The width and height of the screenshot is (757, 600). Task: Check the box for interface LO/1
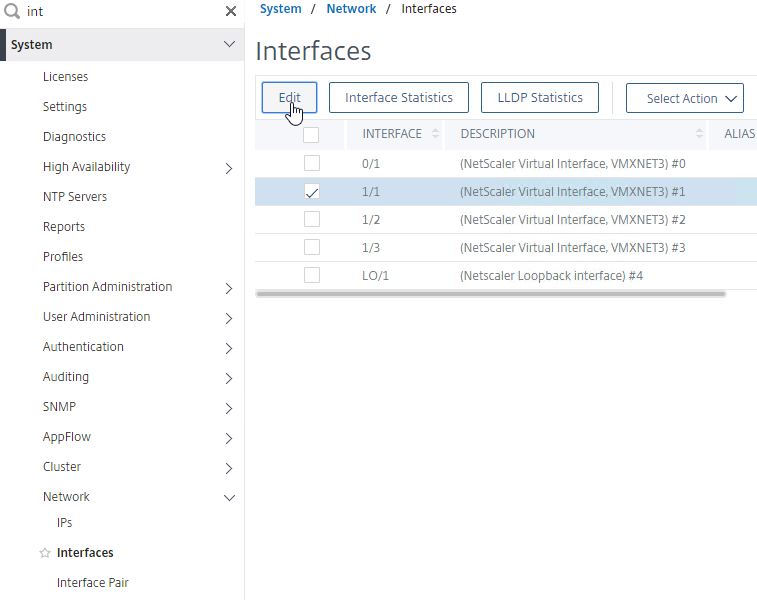(312, 275)
